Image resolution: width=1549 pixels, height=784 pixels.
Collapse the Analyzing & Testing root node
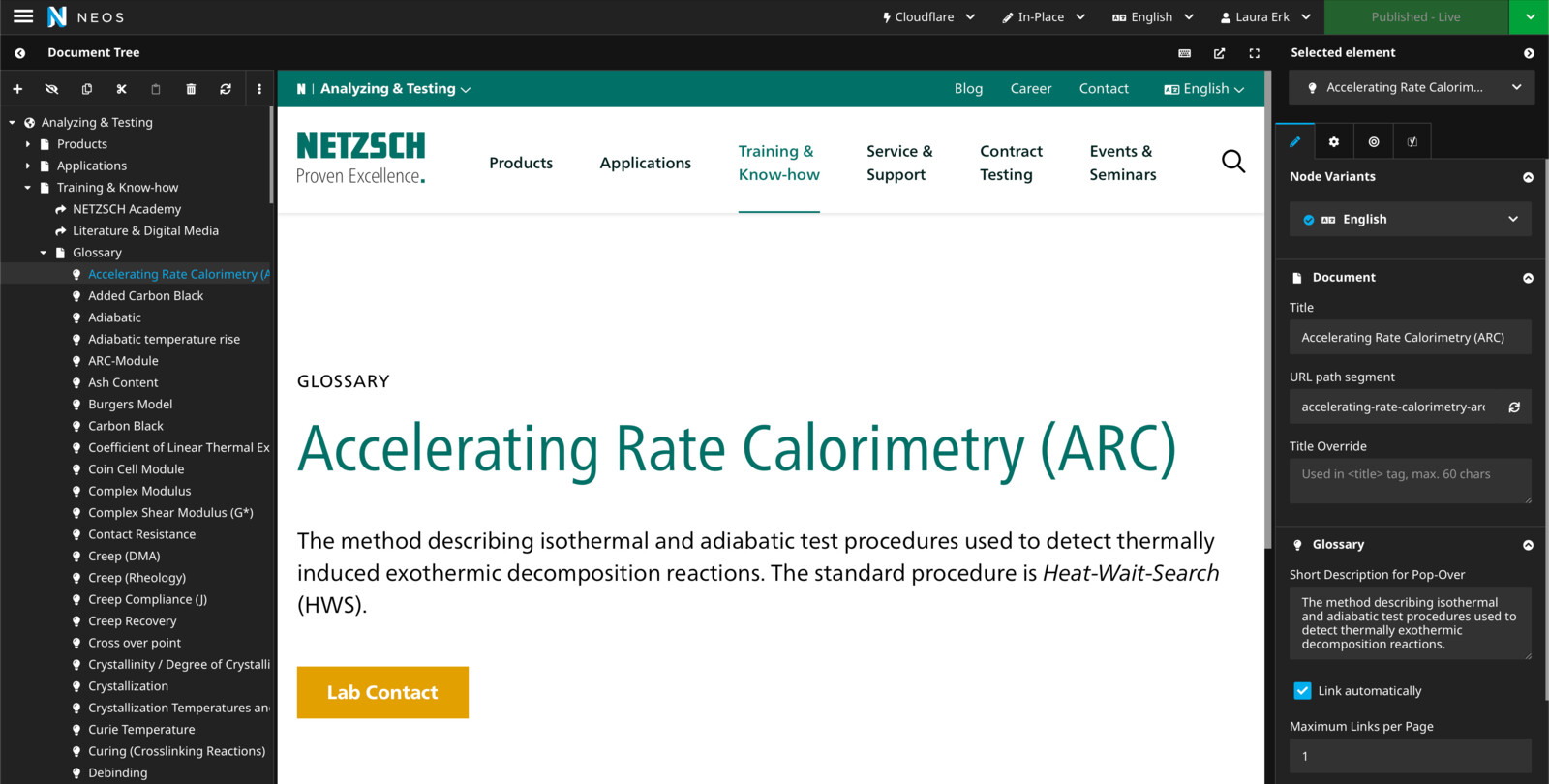12,123
